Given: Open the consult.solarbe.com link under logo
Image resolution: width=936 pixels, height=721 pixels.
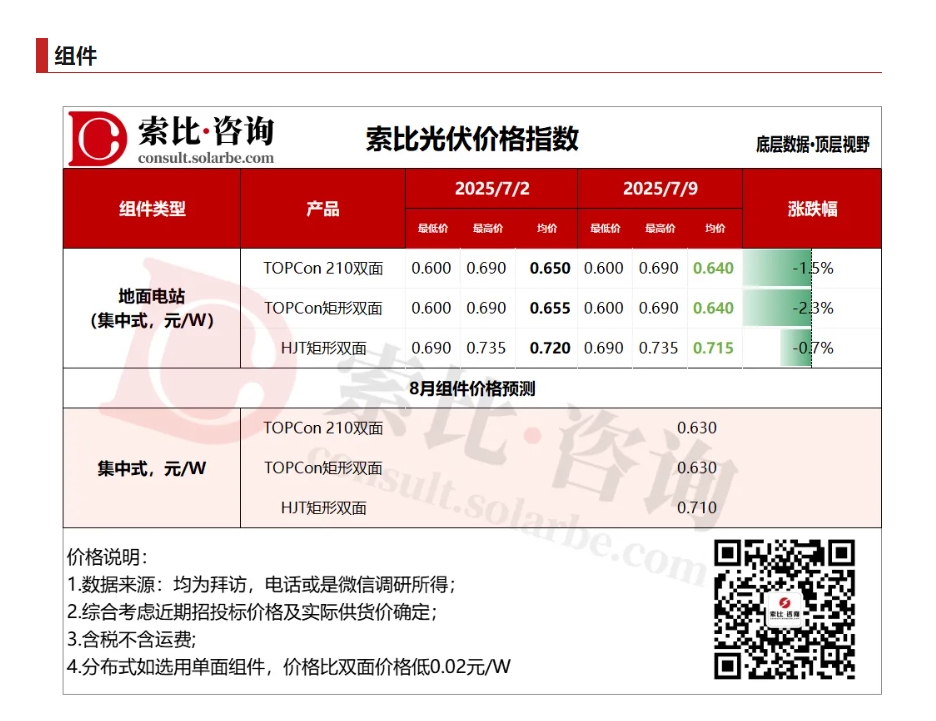Looking at the screenshot, I should coord(205,158).
